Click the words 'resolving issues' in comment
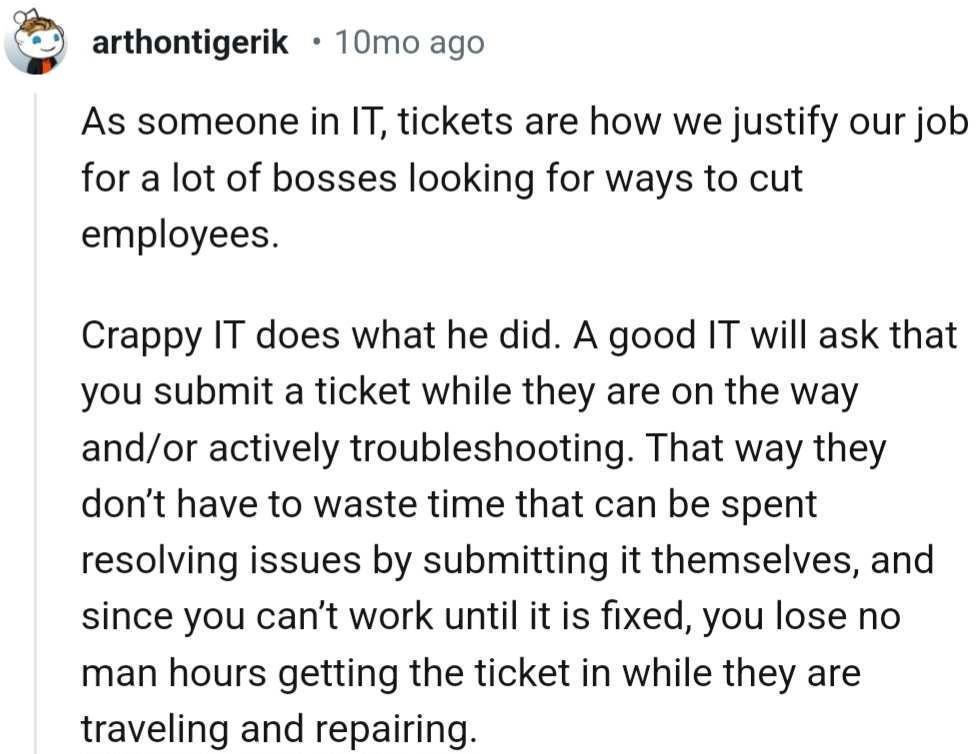979x754 pixels. pos(221,561)
